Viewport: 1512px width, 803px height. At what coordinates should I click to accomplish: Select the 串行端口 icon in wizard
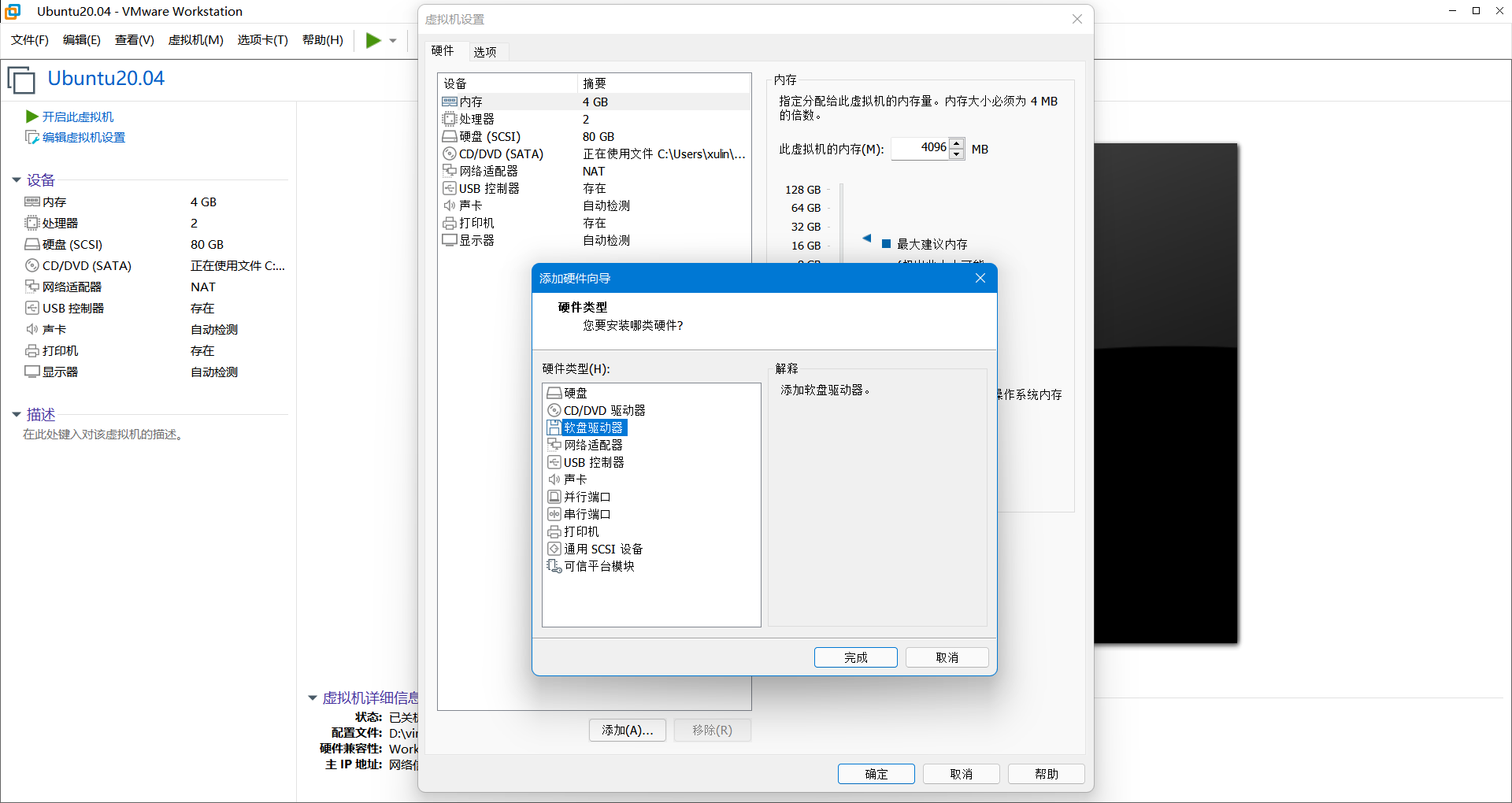[554, 514]
